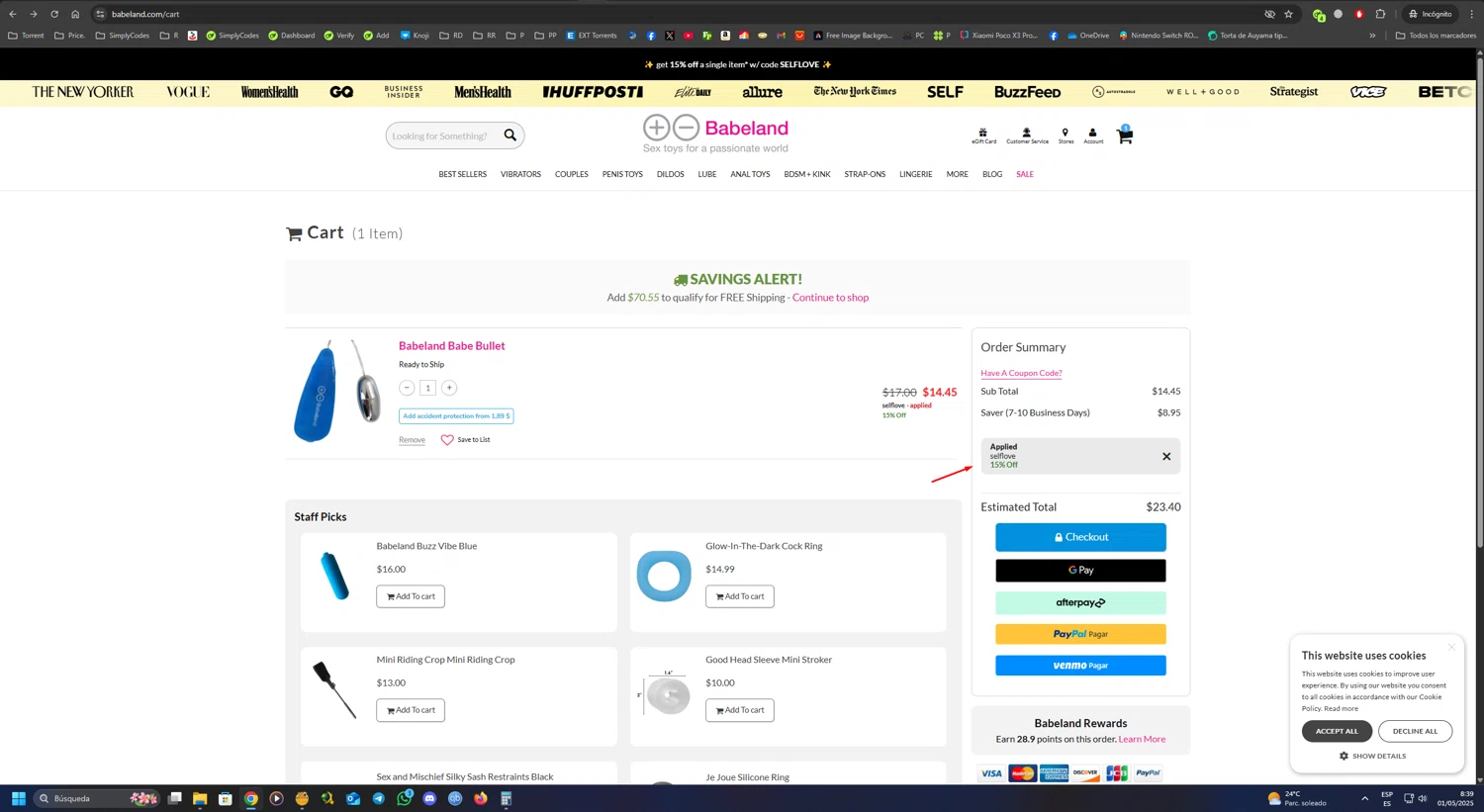
Task: Click the address bar URL
Action: point(145,14)
